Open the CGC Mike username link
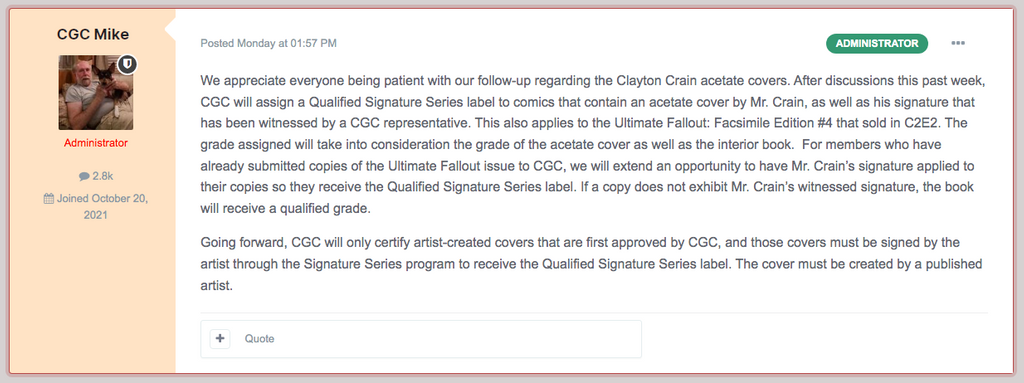Viewport: 1024px width, 383px height. pos(92,34)
